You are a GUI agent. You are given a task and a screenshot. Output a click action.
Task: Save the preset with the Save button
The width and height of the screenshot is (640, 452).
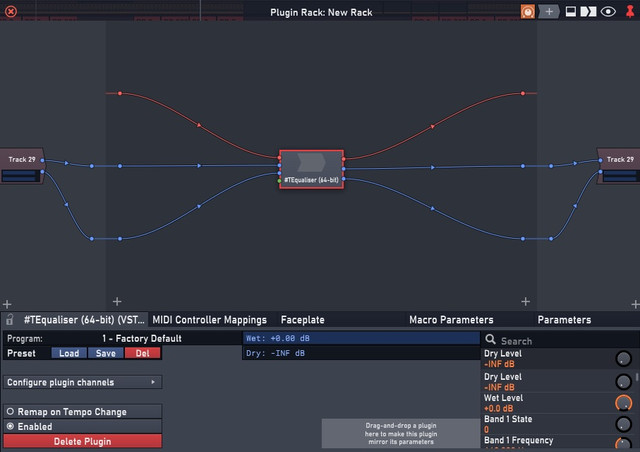(x=106, y=353)
